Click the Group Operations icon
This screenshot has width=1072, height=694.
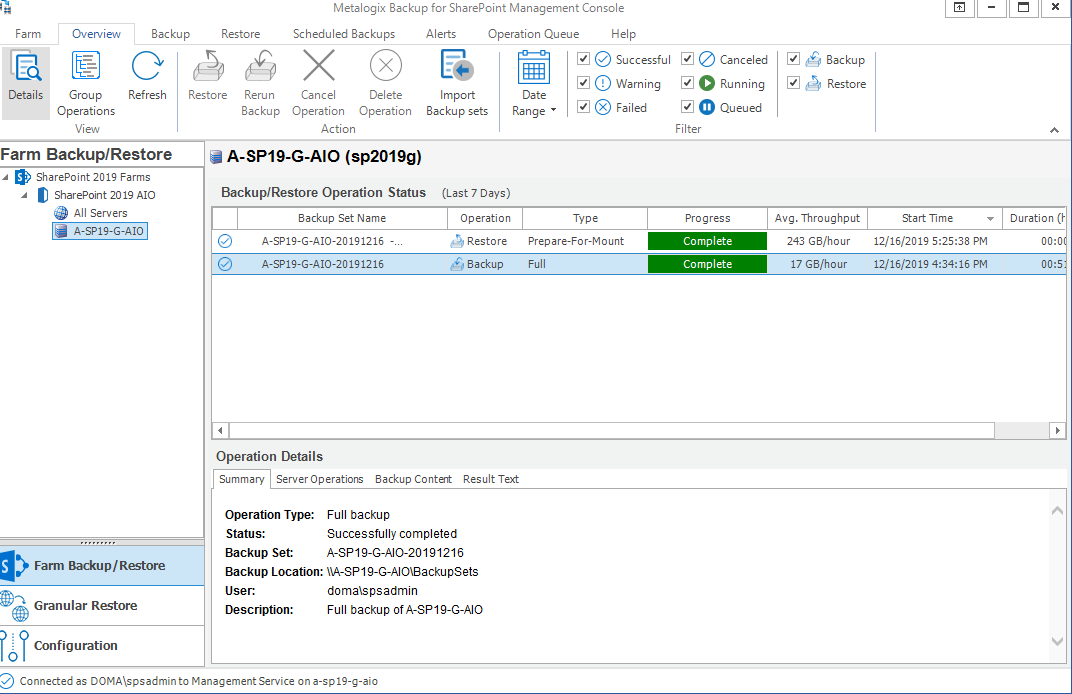pyautogui.click(x=85, y=68)
